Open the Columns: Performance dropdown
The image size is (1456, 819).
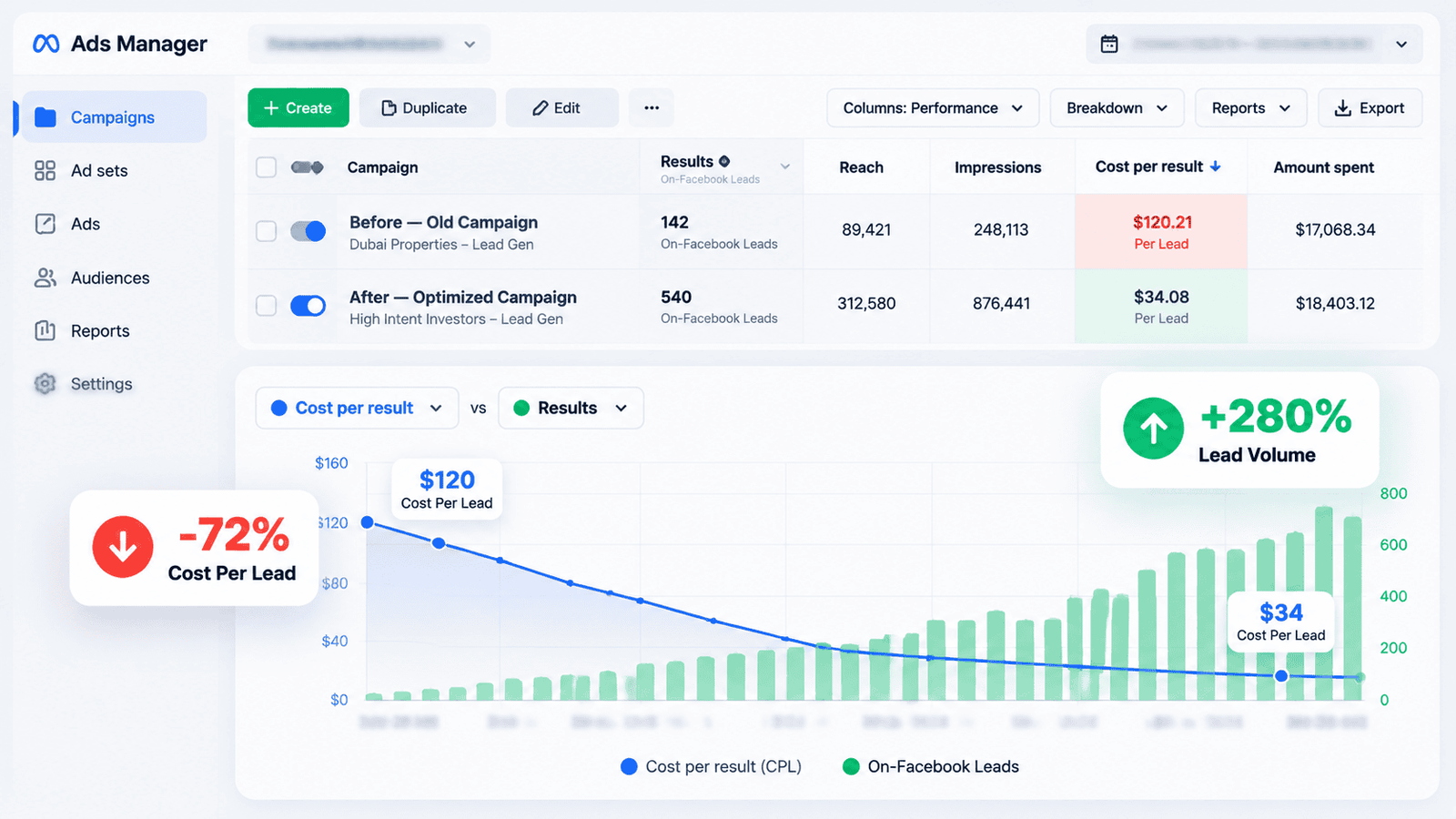point(933,107)
